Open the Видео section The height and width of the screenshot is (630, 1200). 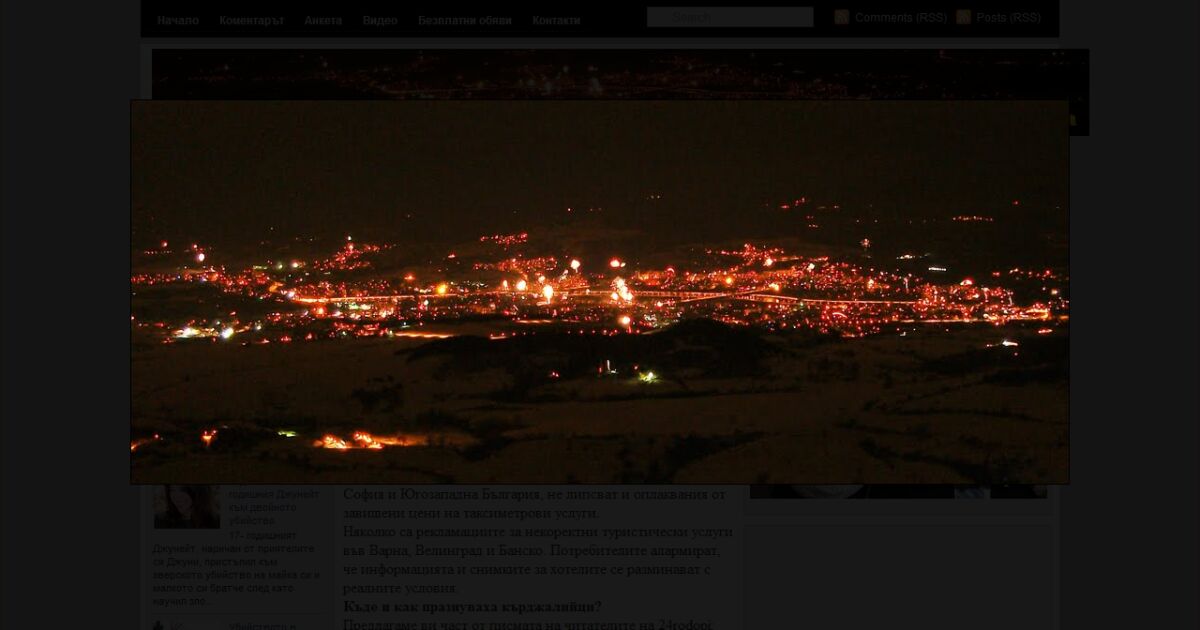click(x=380, y=20)
